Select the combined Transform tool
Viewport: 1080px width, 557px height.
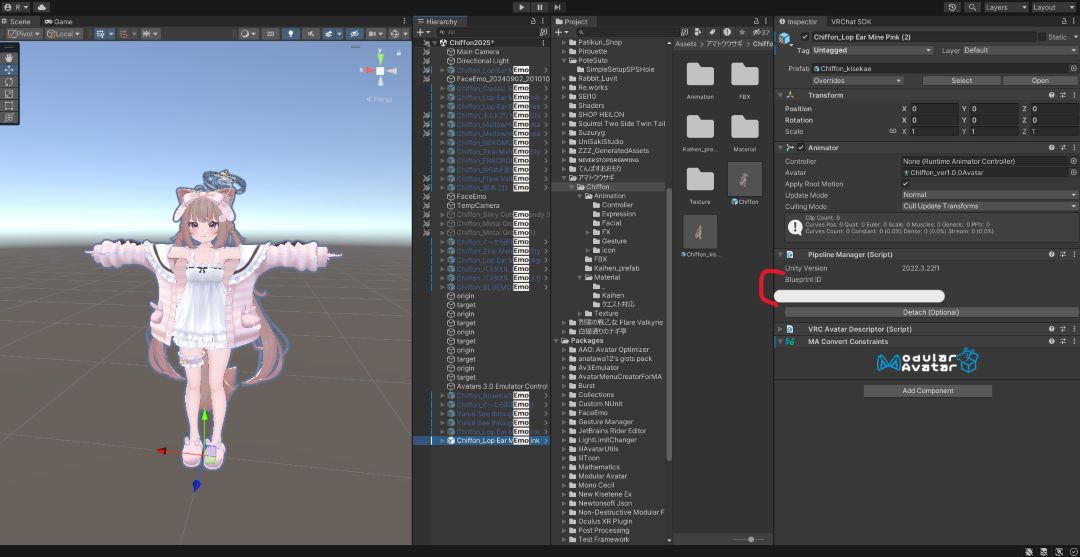click(x=9, y=118)
